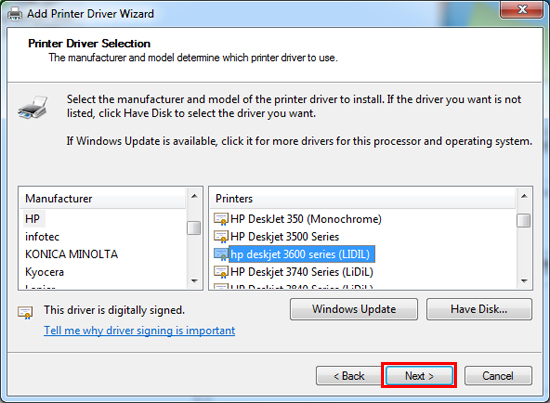Click the Manufacturer column header
Screen dimensions: 550x403
pos(102,199)
